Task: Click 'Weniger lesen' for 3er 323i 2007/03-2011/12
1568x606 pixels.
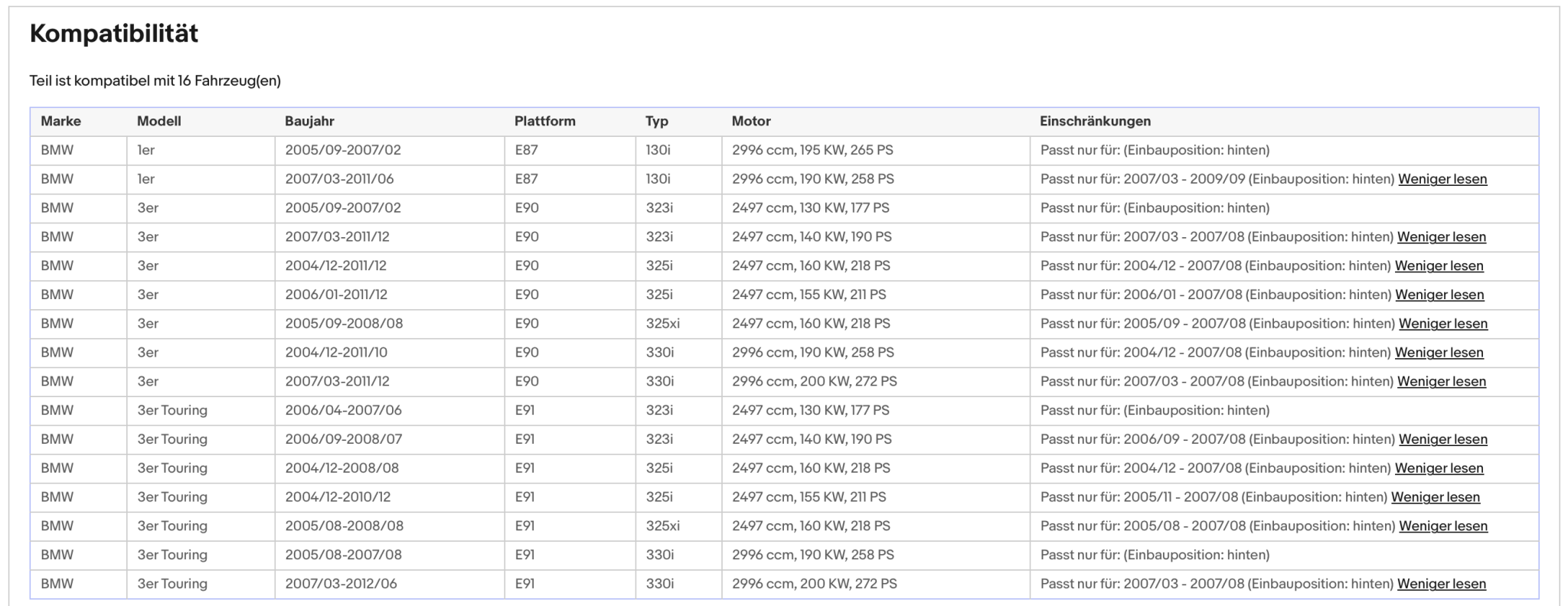Action: tap(1442, 237)
